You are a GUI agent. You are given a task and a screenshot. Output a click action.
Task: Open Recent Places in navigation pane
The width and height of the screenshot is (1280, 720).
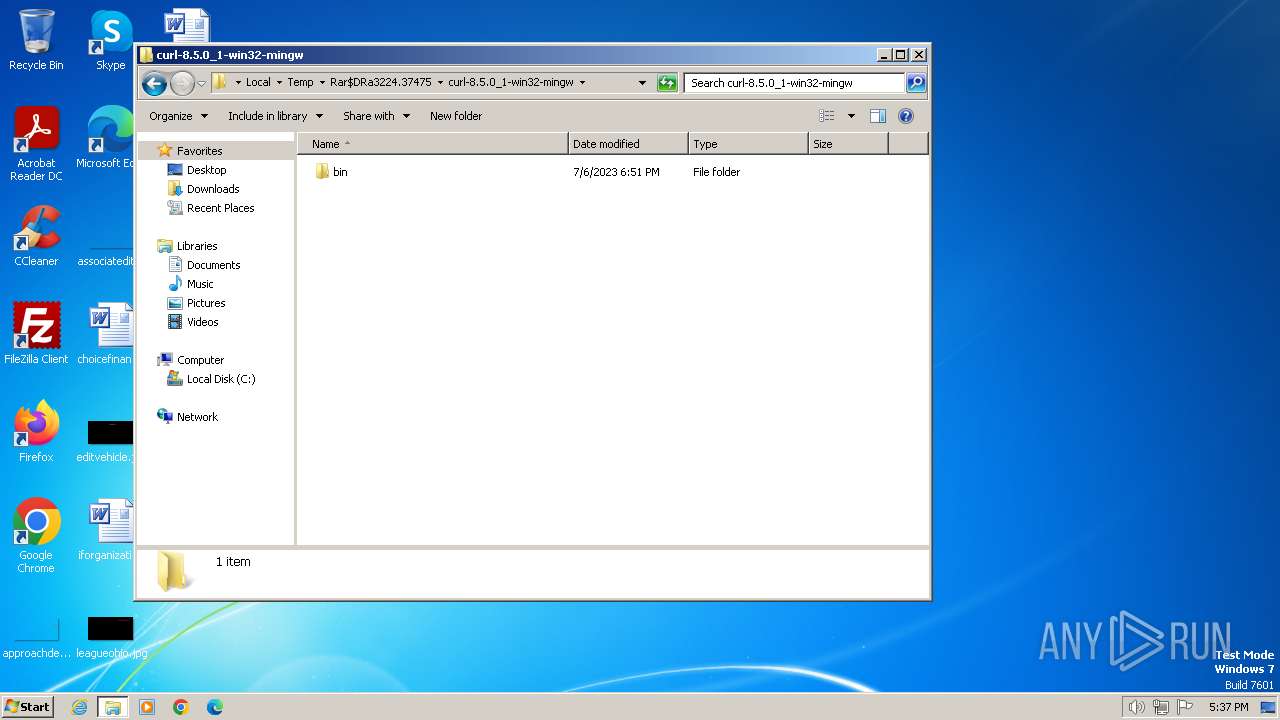pos(220,208)
